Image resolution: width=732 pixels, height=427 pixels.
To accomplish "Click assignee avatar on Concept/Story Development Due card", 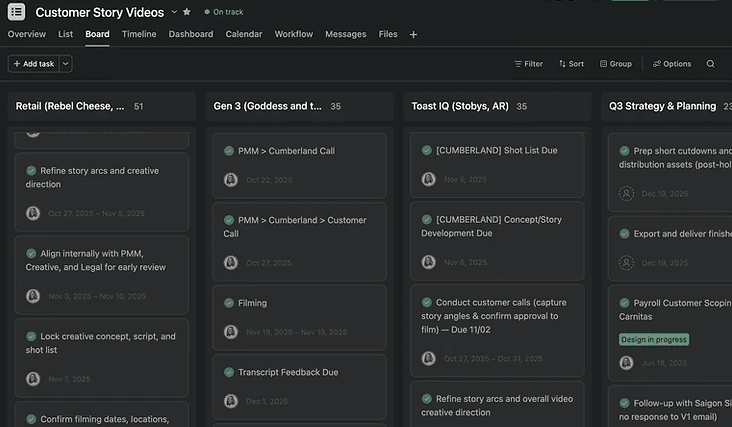I will coord(429,262).
